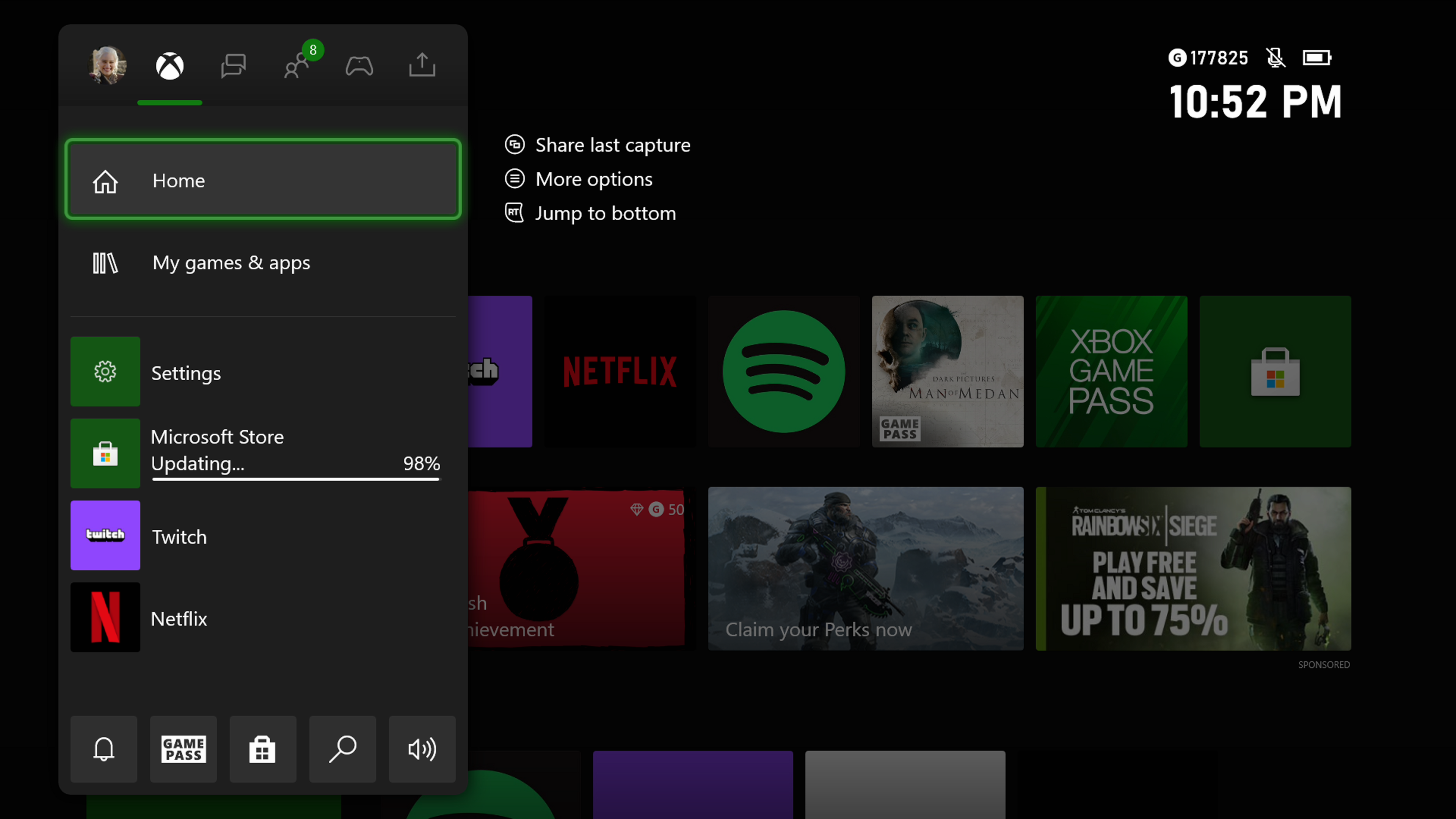The height and width of the screenshot is (819, 1456).
Task: Click the share capture controller icon
Action: (515, 144)
